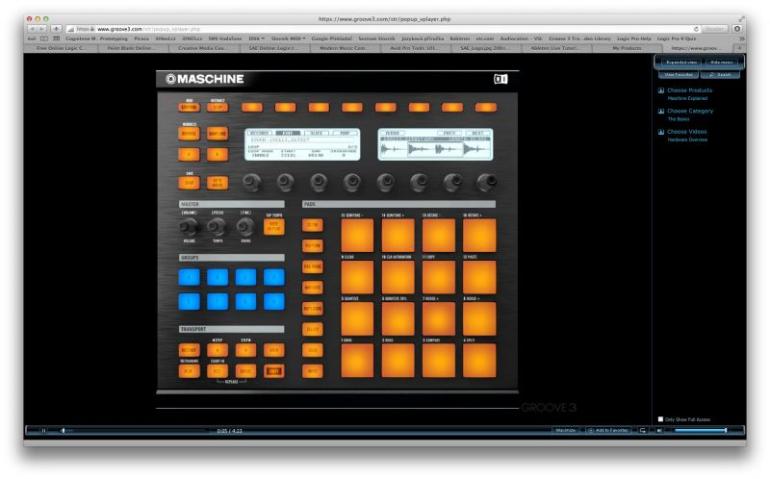
Task: Click the Search button in sidebar
Action: (x=720, y=75)
